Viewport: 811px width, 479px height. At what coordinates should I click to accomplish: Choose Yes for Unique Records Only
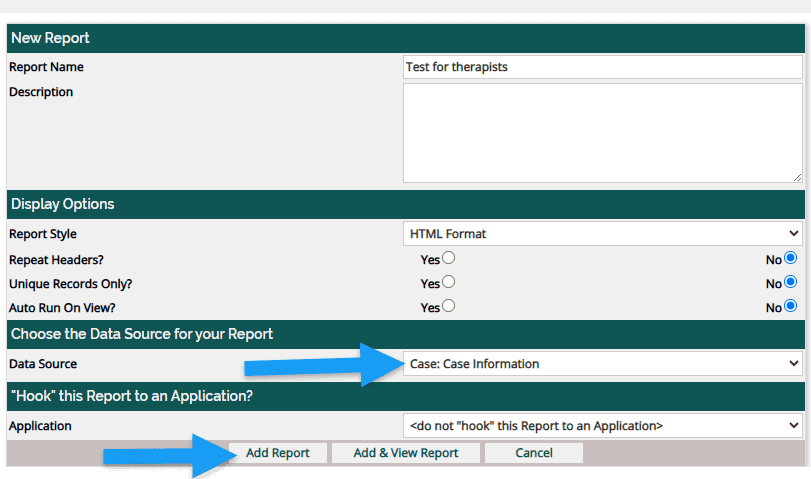point(448,282)
